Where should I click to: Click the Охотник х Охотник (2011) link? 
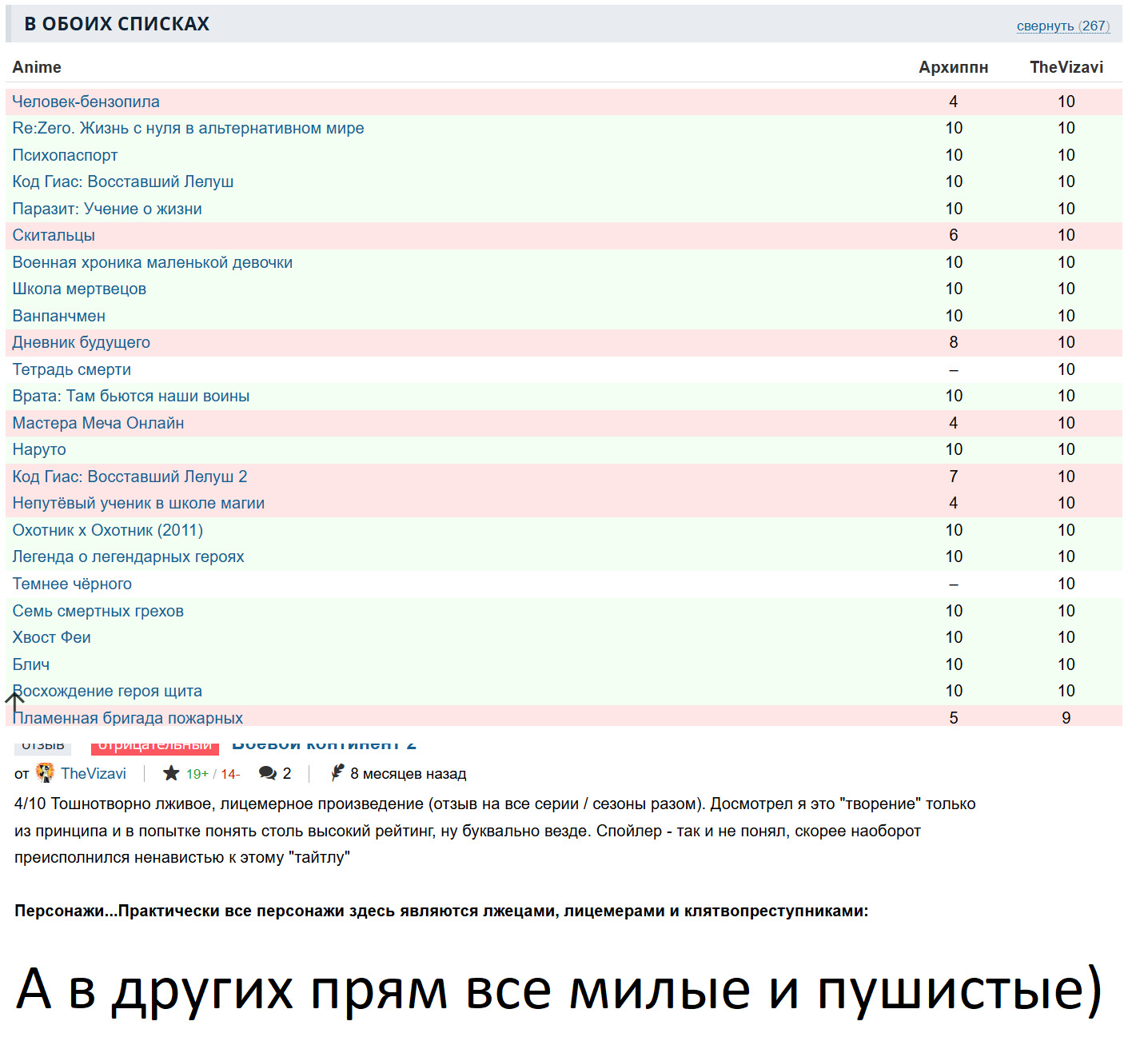[x=107, y=530]
